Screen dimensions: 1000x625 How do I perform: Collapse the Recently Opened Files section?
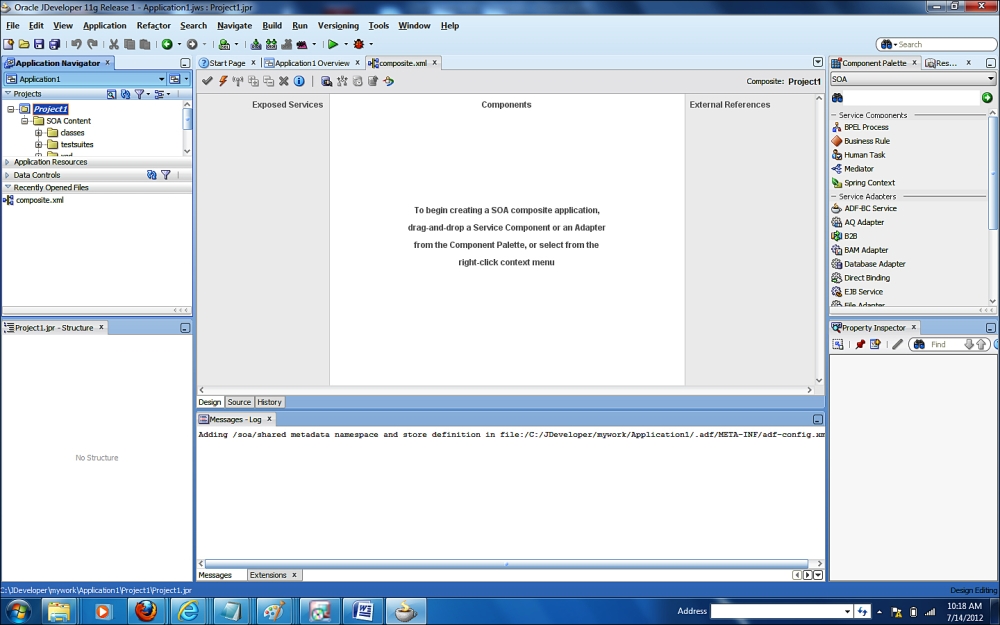click(7, 188)
